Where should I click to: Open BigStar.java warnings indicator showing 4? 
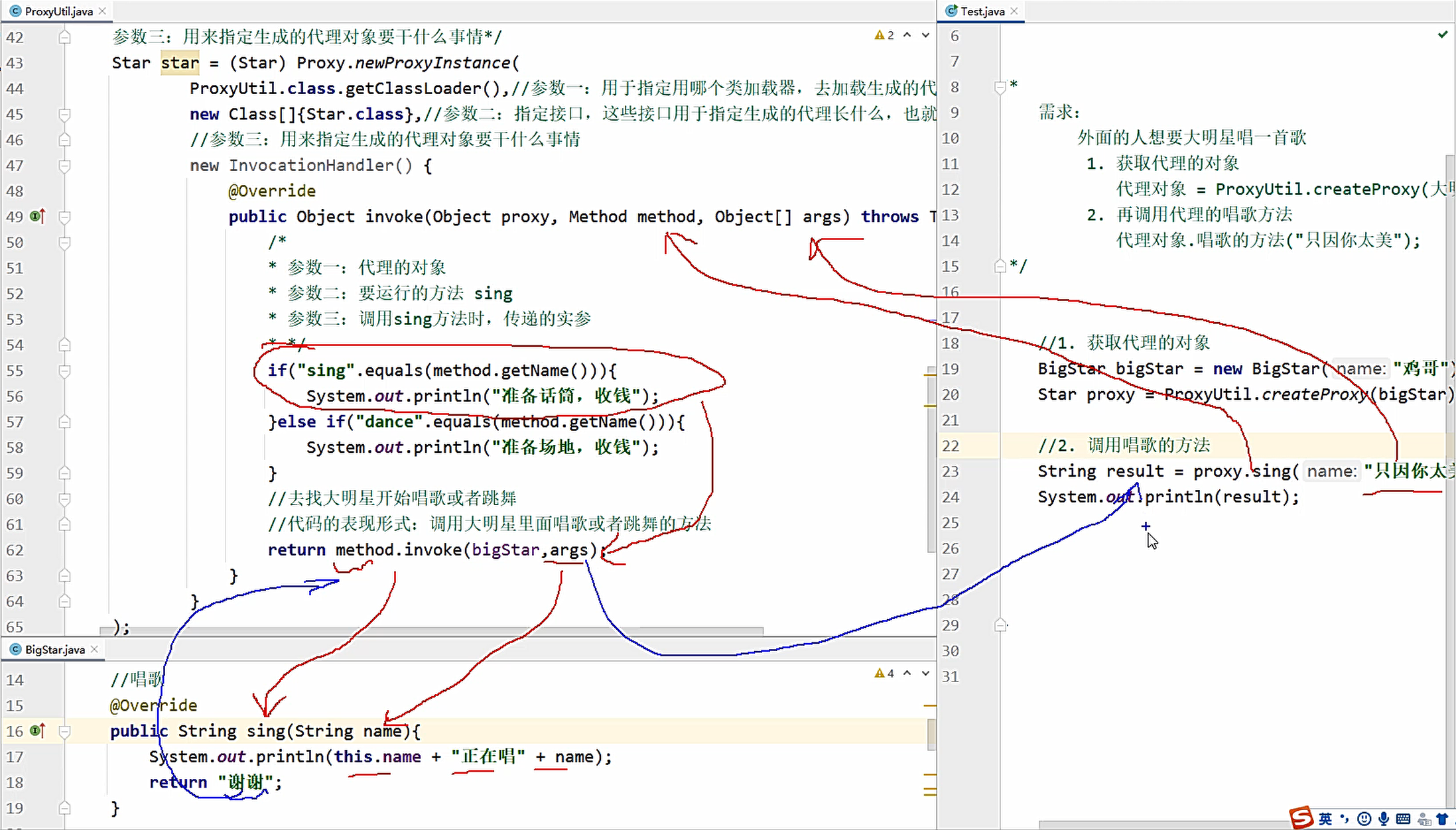[884, 674]
